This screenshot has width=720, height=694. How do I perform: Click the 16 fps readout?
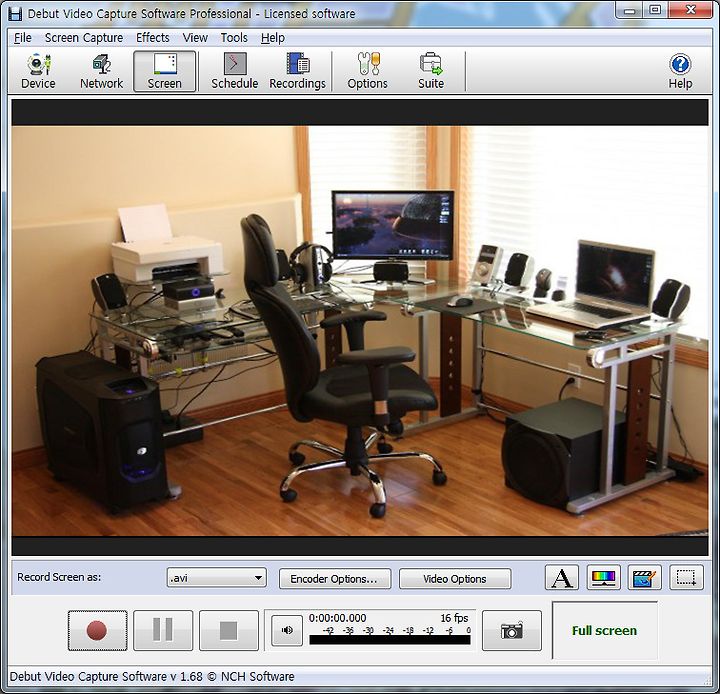(x=454, y=618)
